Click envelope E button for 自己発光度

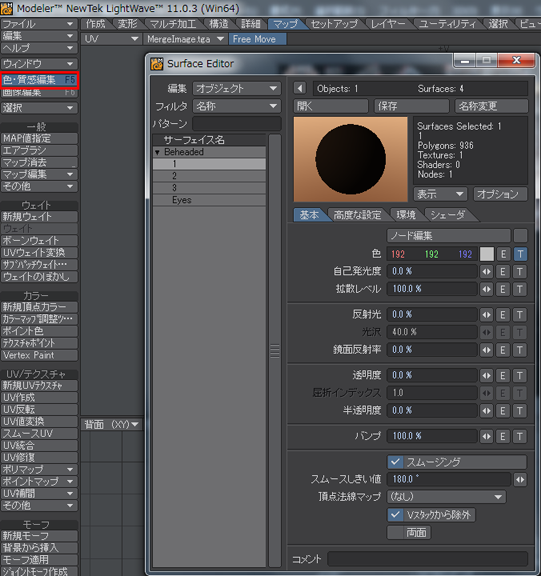pos(503,271)
